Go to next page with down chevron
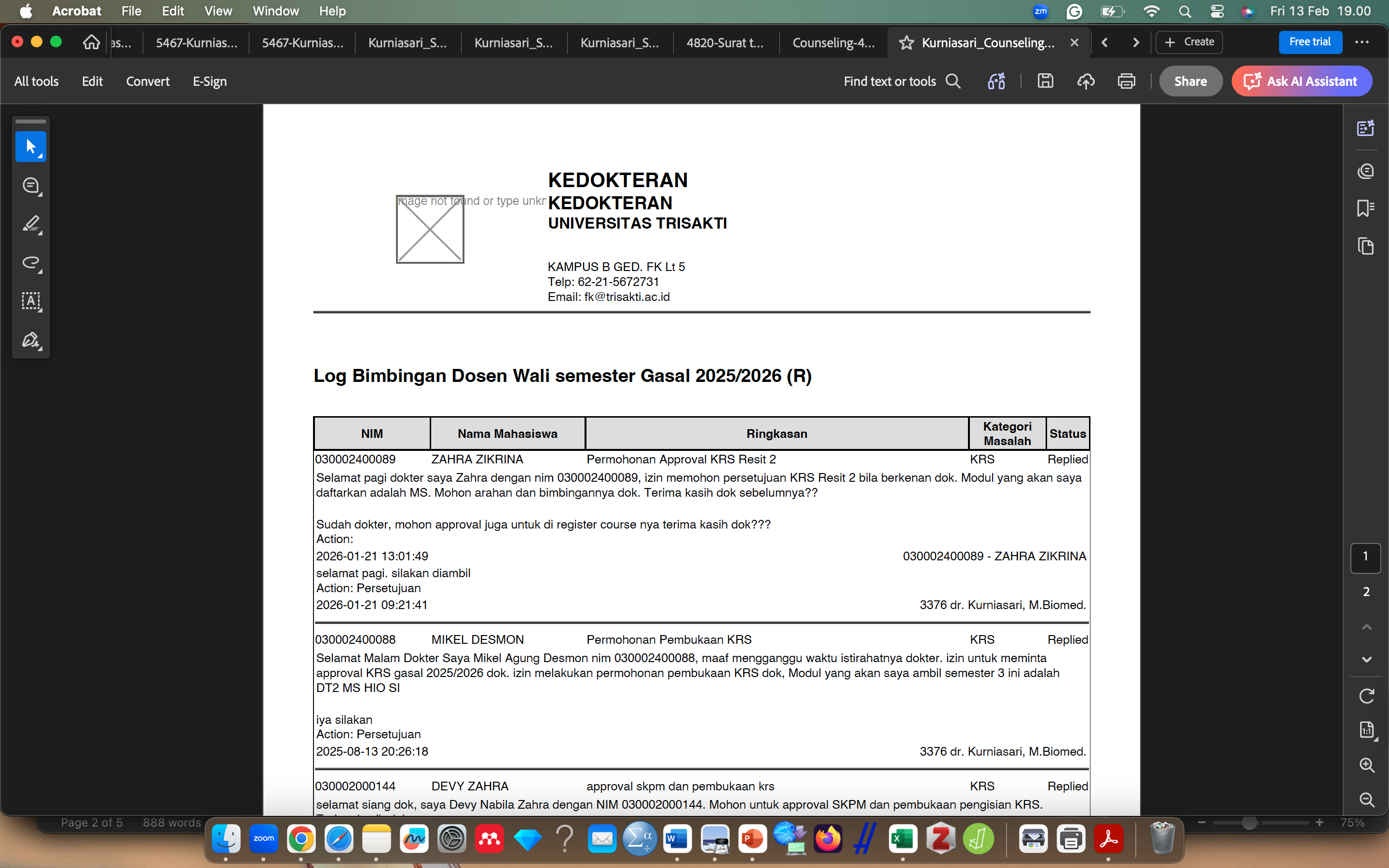This screenshot has width=1389, height=868. tap(1367, 660)
